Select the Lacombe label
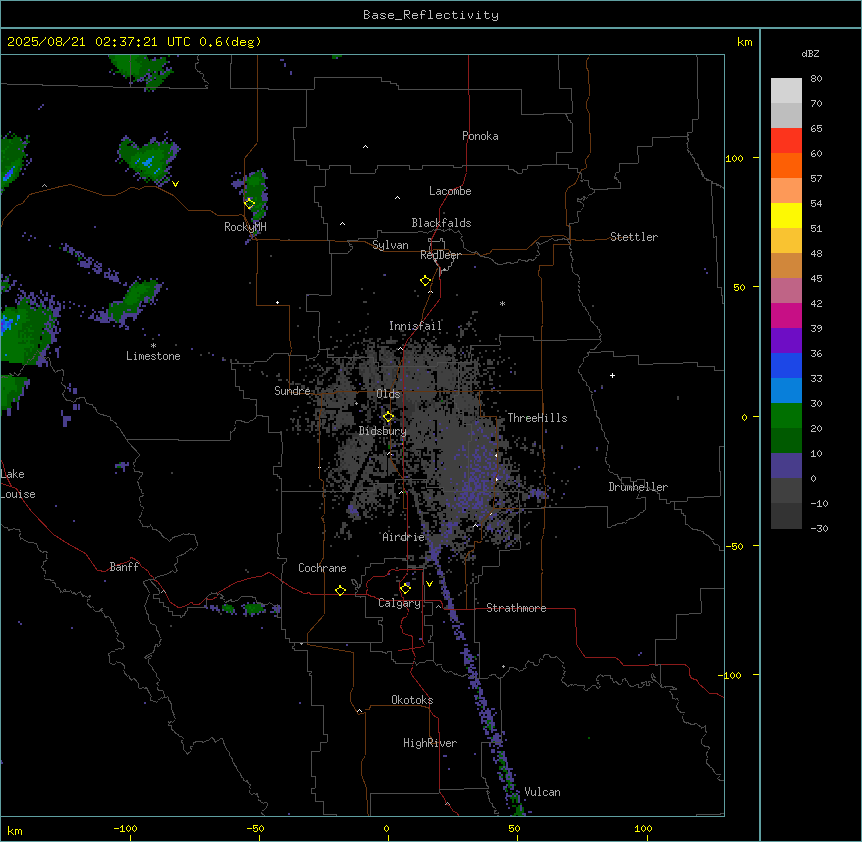The width and height of the screenshot is (862, 842). 450,191
